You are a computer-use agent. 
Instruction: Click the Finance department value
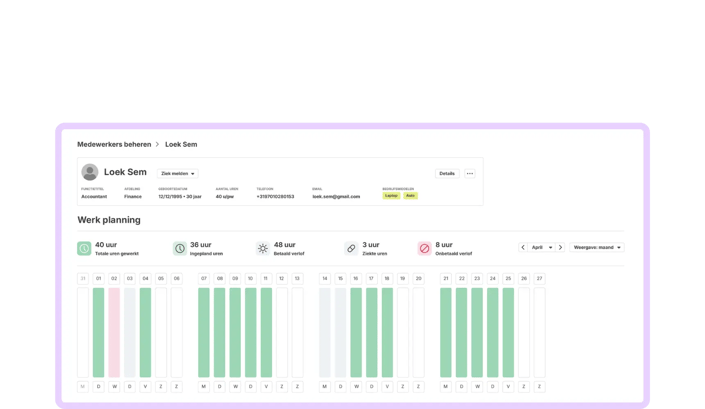pos(133,196)
